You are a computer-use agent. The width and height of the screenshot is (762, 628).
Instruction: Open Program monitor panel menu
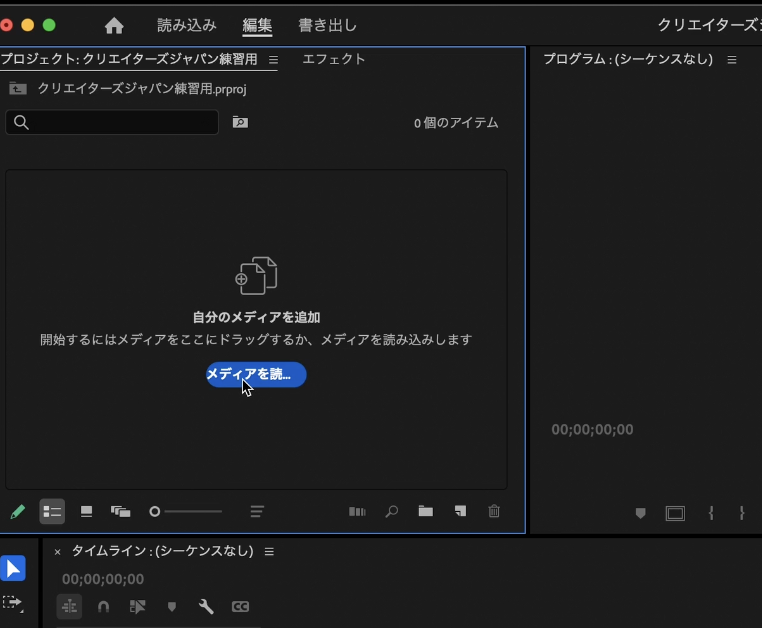coord(732,60)
